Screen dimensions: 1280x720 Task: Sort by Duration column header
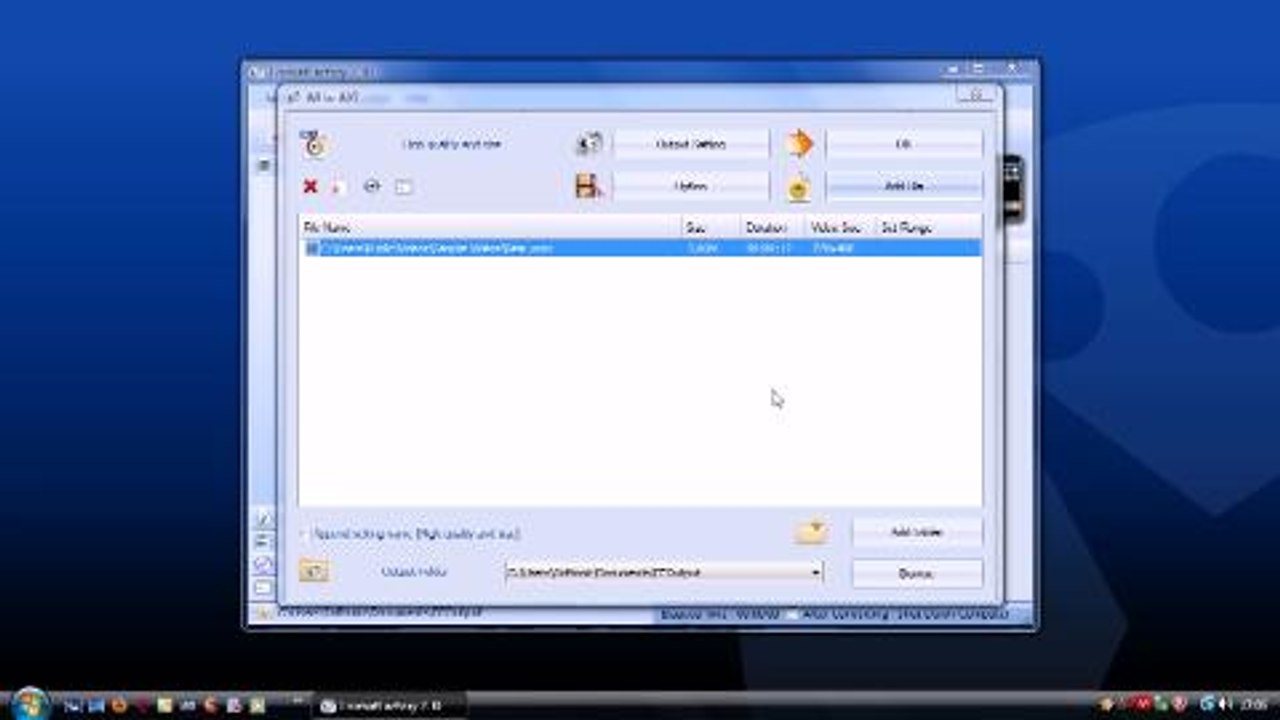tap(772, 228)
